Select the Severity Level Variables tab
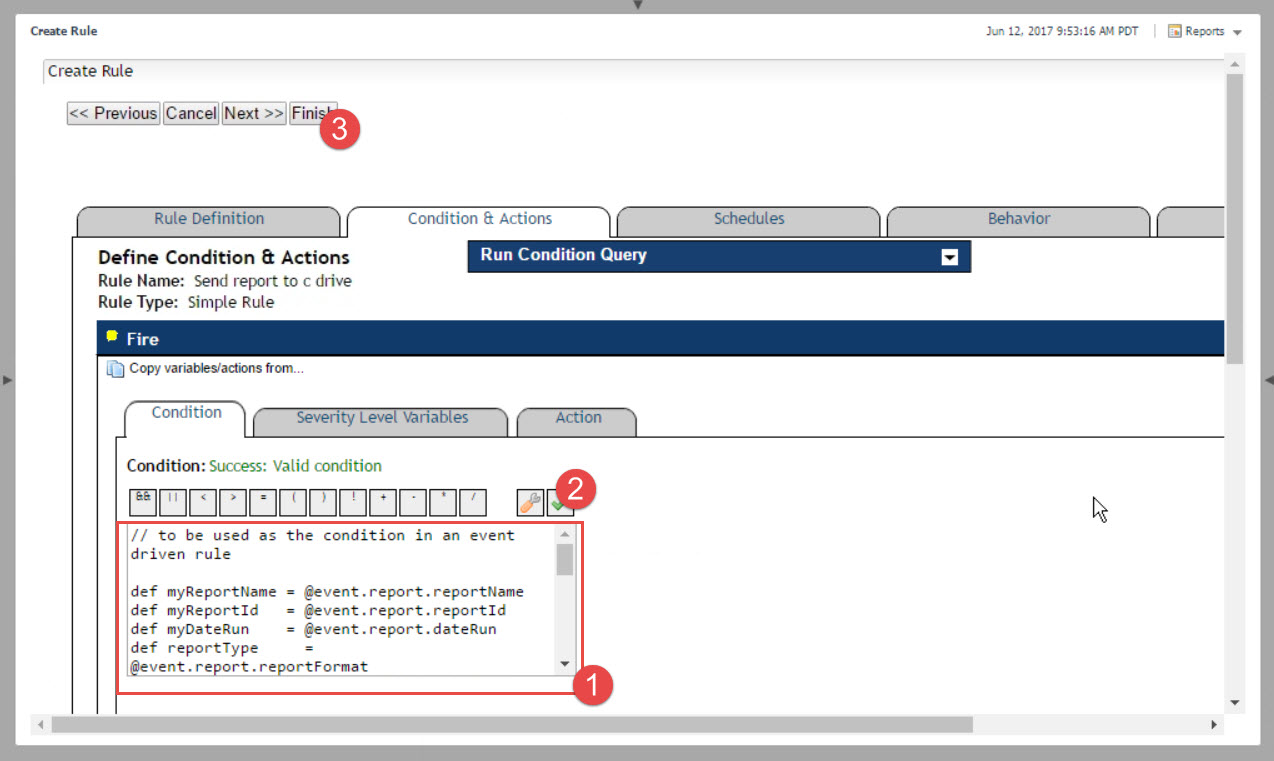This screenshot has width=1274, height=761. 382,418
